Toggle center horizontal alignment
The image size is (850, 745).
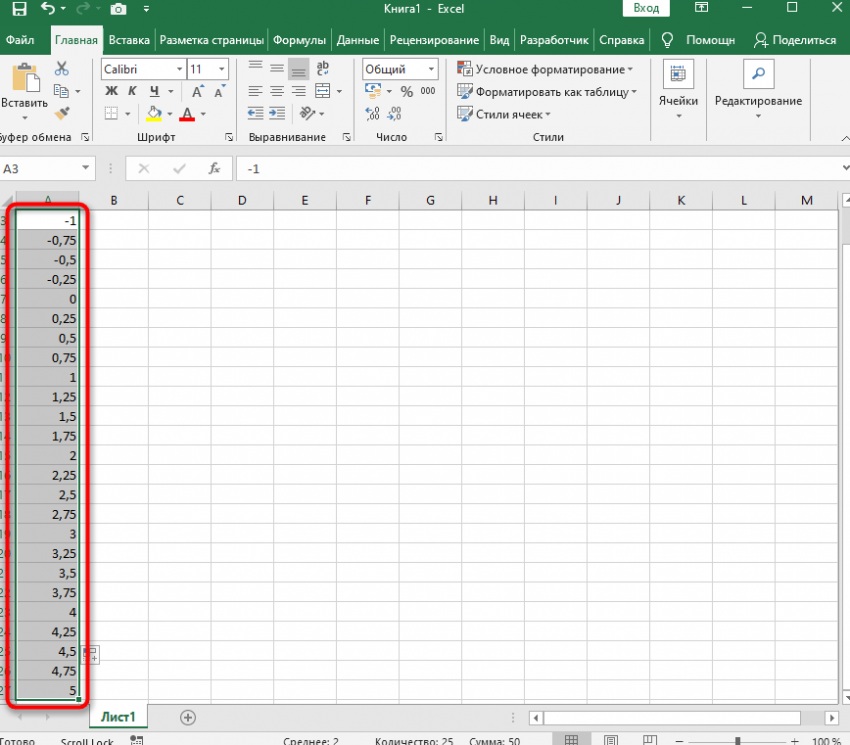tap(277, 91)
